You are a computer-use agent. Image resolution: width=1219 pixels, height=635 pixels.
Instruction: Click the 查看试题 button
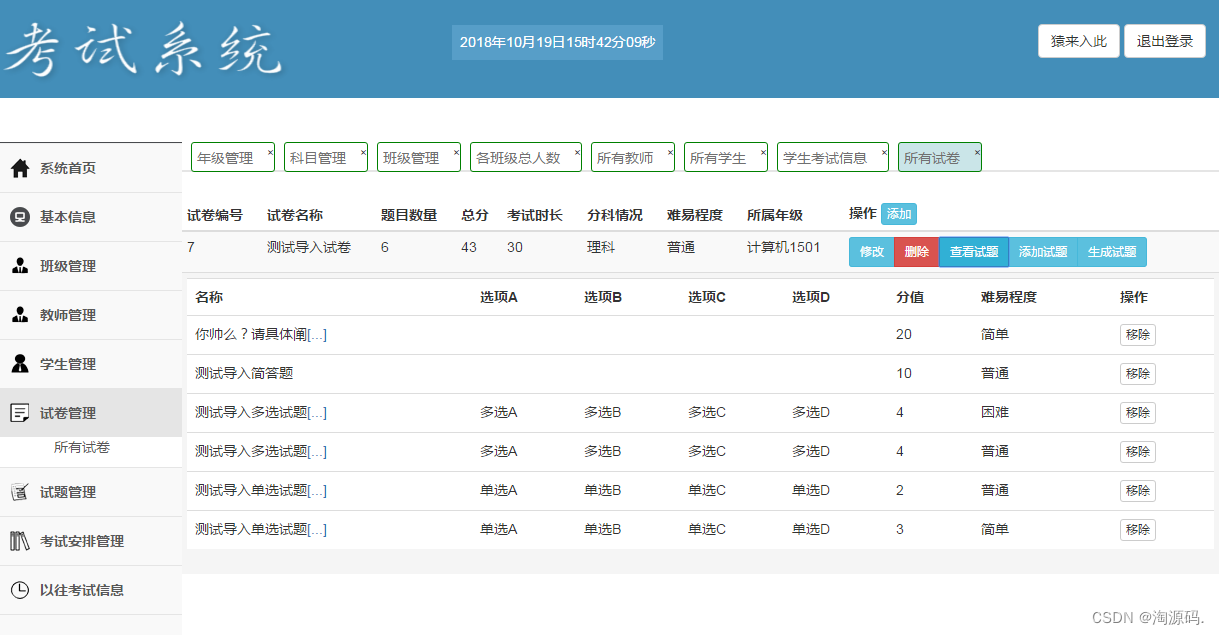974,252
